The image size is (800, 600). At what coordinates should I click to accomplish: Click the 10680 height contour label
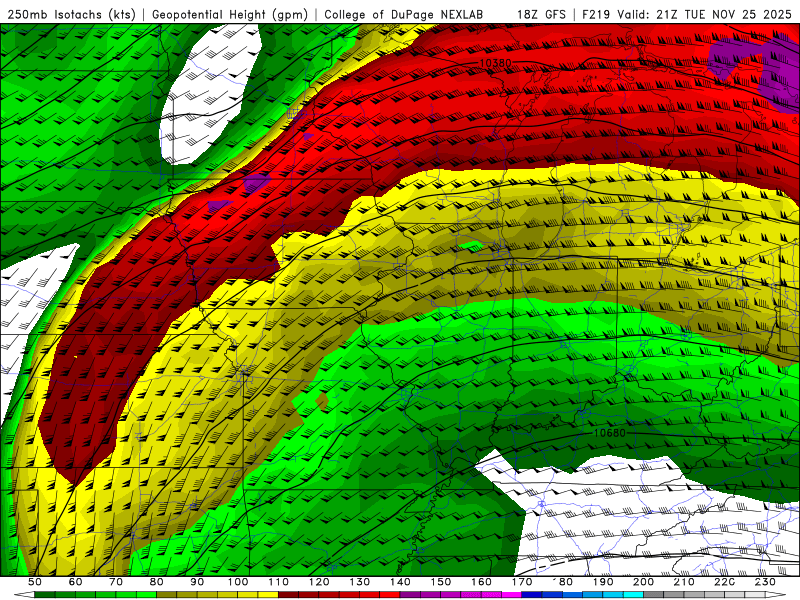(610, 433)
